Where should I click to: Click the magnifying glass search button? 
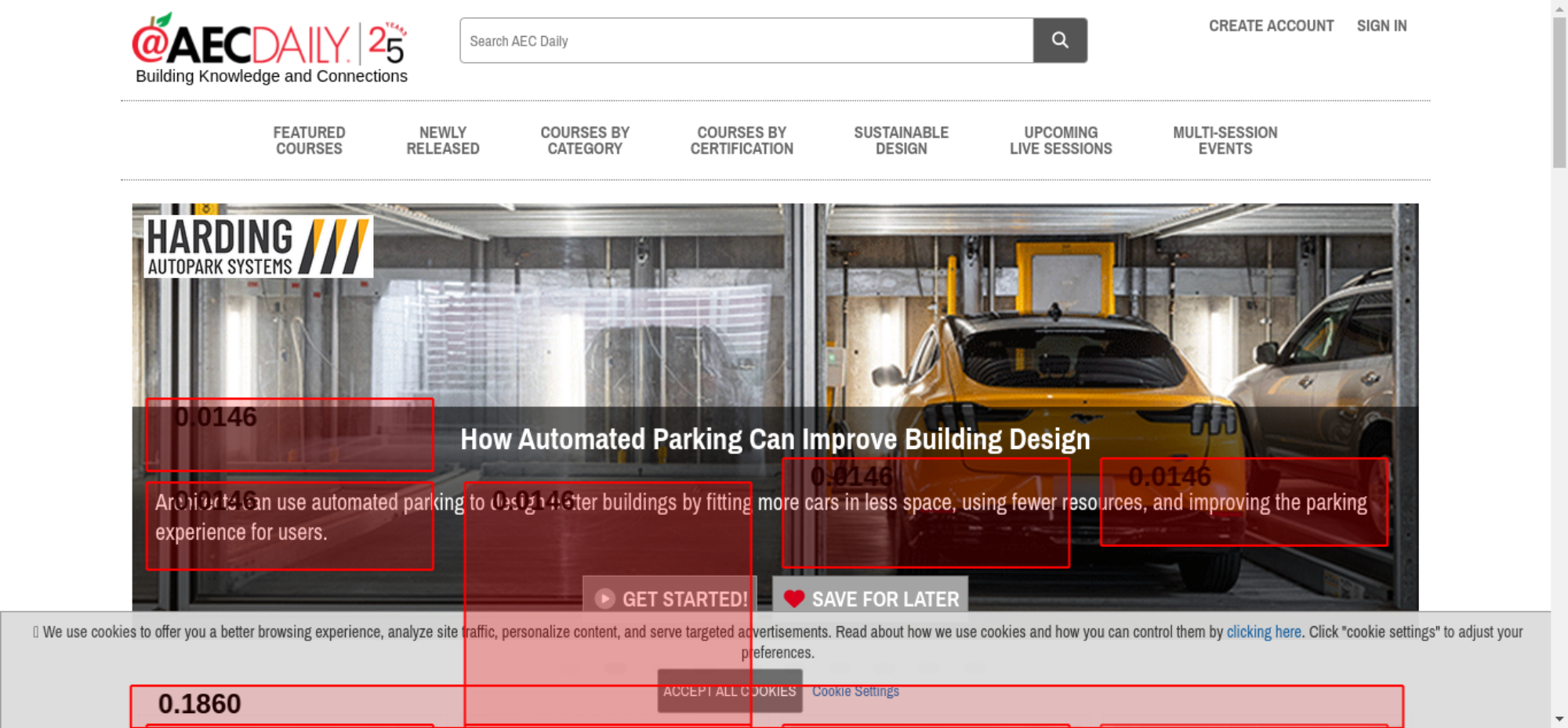[x=1059, y=40]
